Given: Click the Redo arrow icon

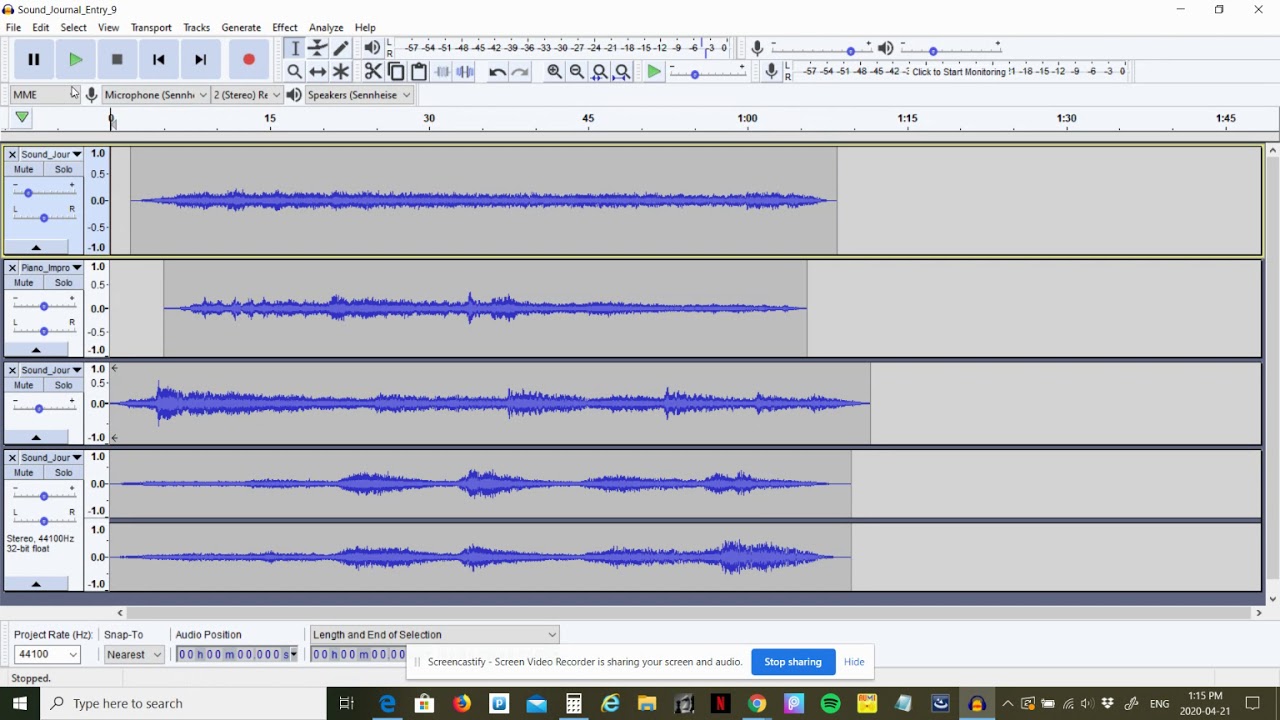Looking at the screenshot, I should tap(520, 71).
